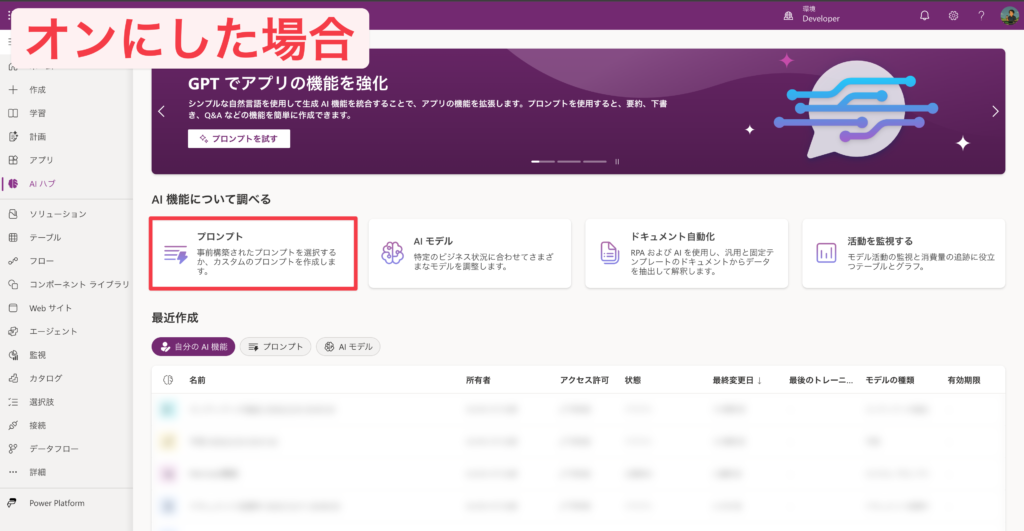This screenshot has width=1024, height=531.
Task: Click the プロンプトを試す button
Action: point(239,139)
